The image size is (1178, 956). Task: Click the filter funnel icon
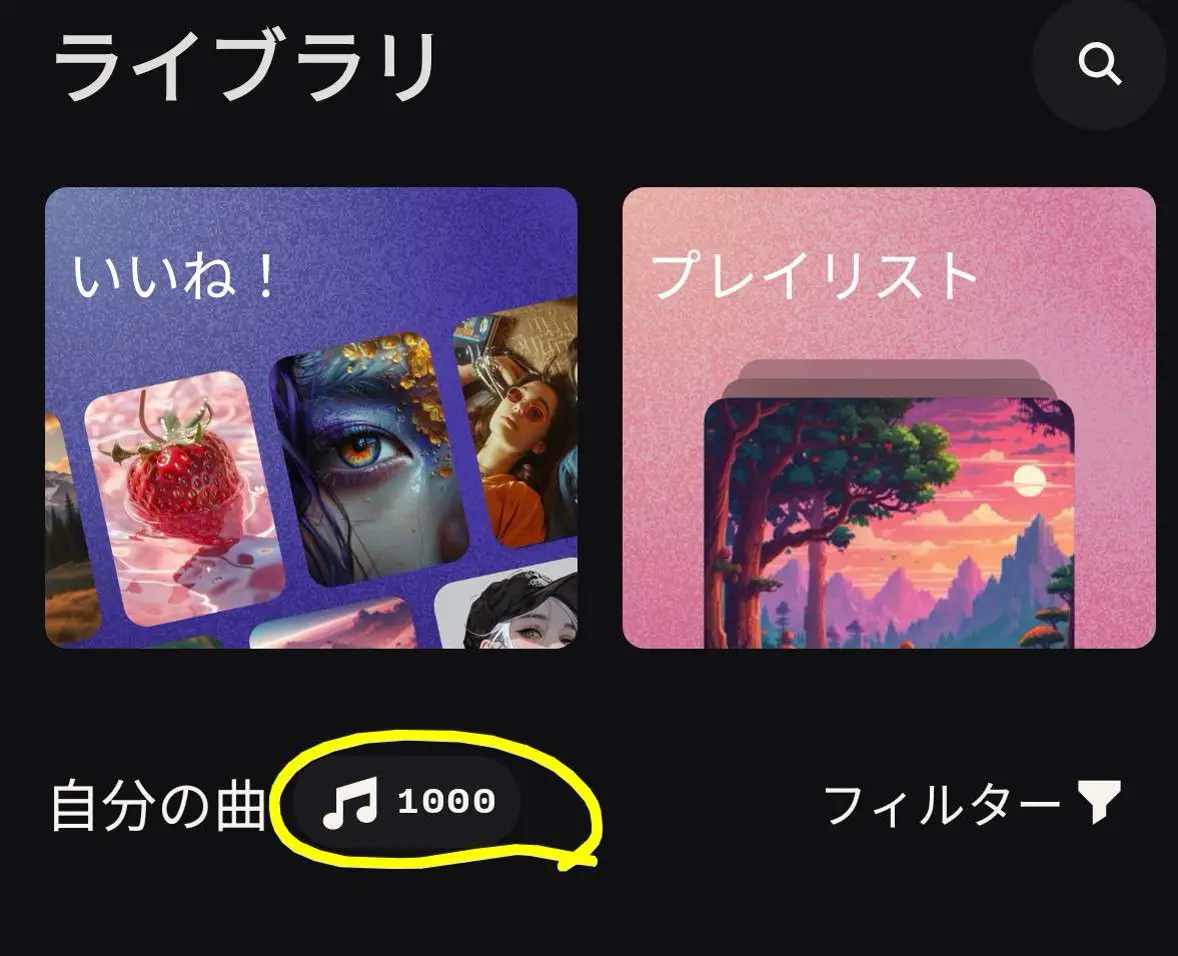point(1099,801)
